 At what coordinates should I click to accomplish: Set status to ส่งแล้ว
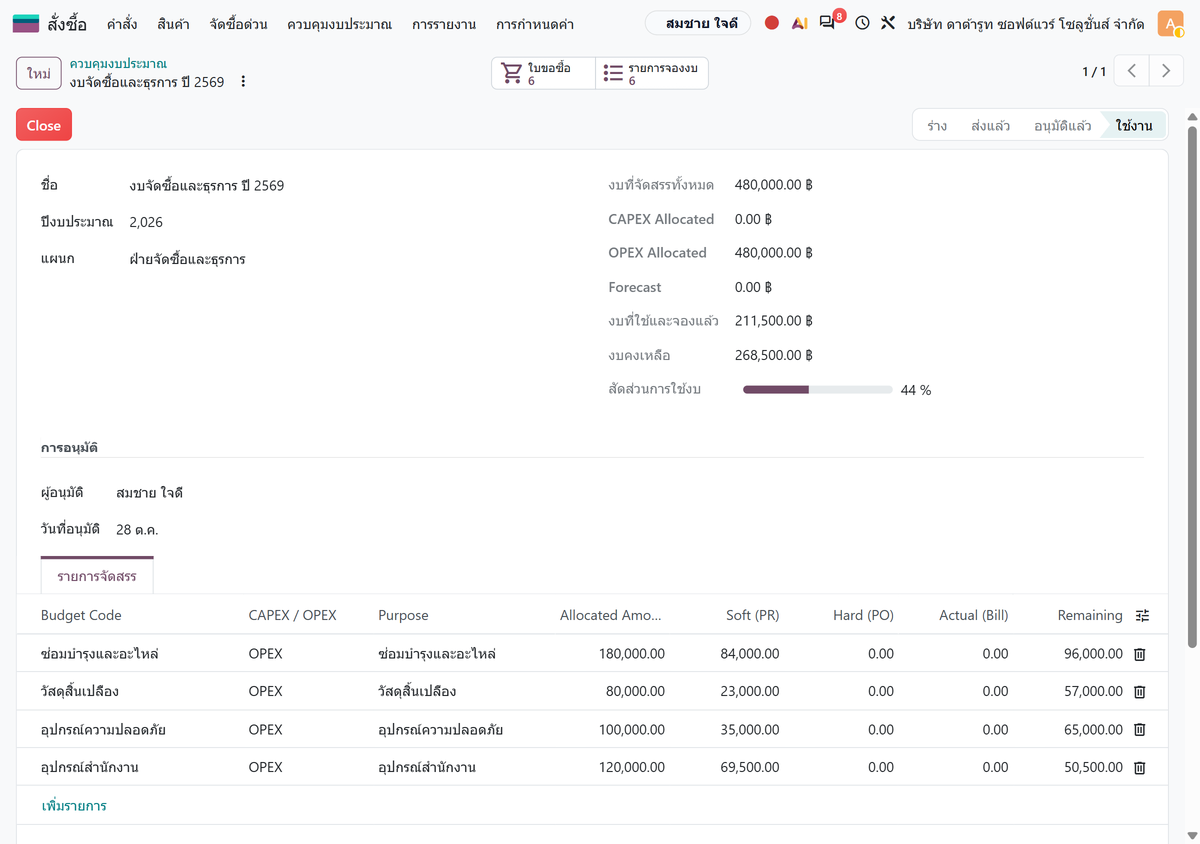(x=990, y=125)
